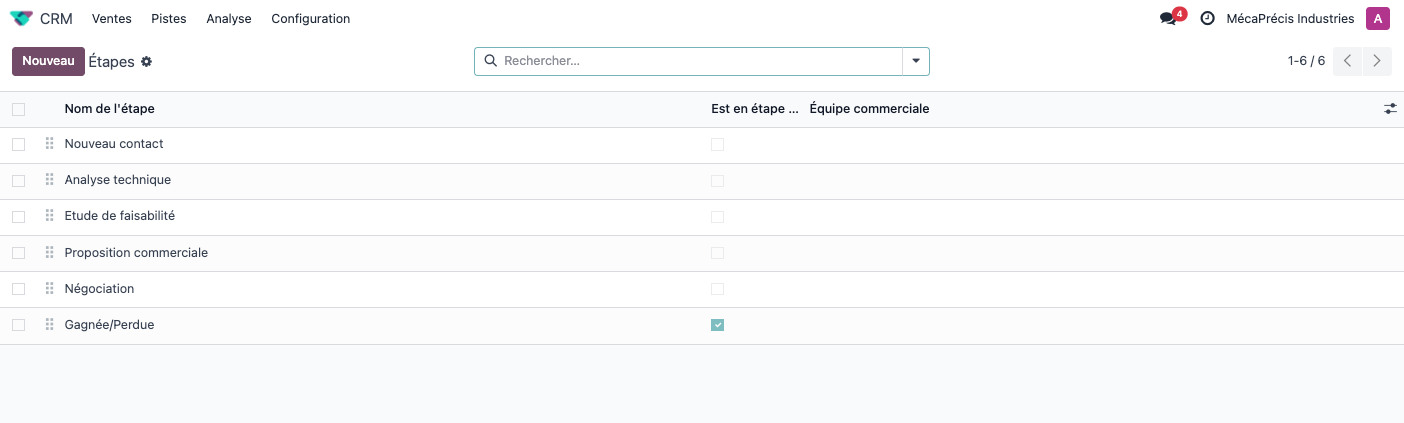
Task: Open the Nouveau contact stage
Action: point(114,144)
